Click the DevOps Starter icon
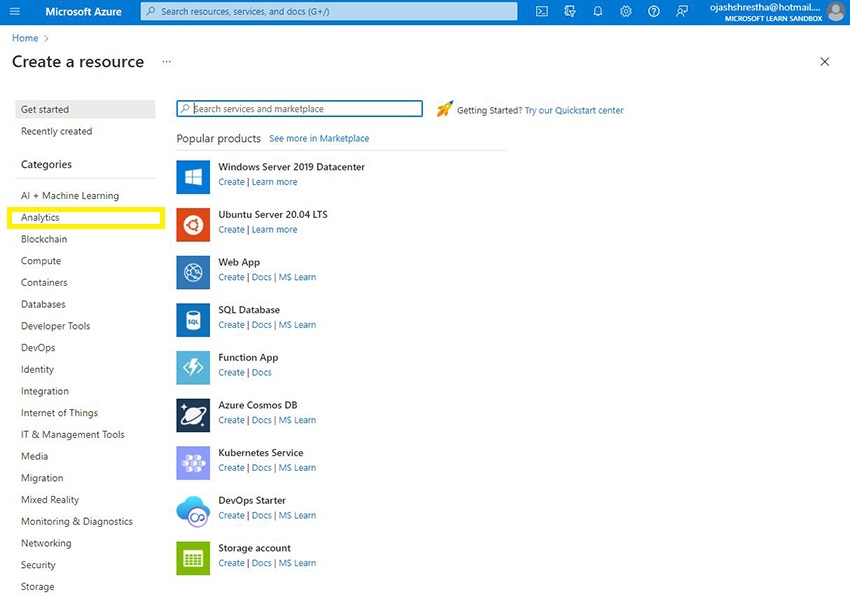This screenshot has width=850, height=599. [193, 511]
